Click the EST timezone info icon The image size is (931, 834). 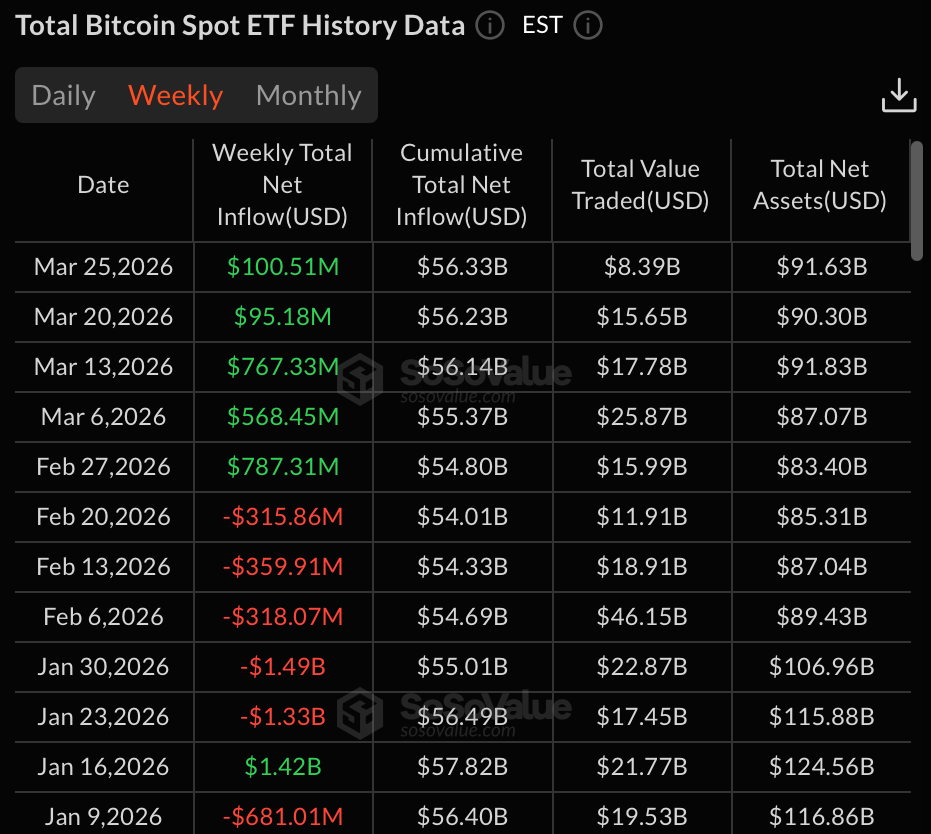pyautogui.click(x=587, y=26)
